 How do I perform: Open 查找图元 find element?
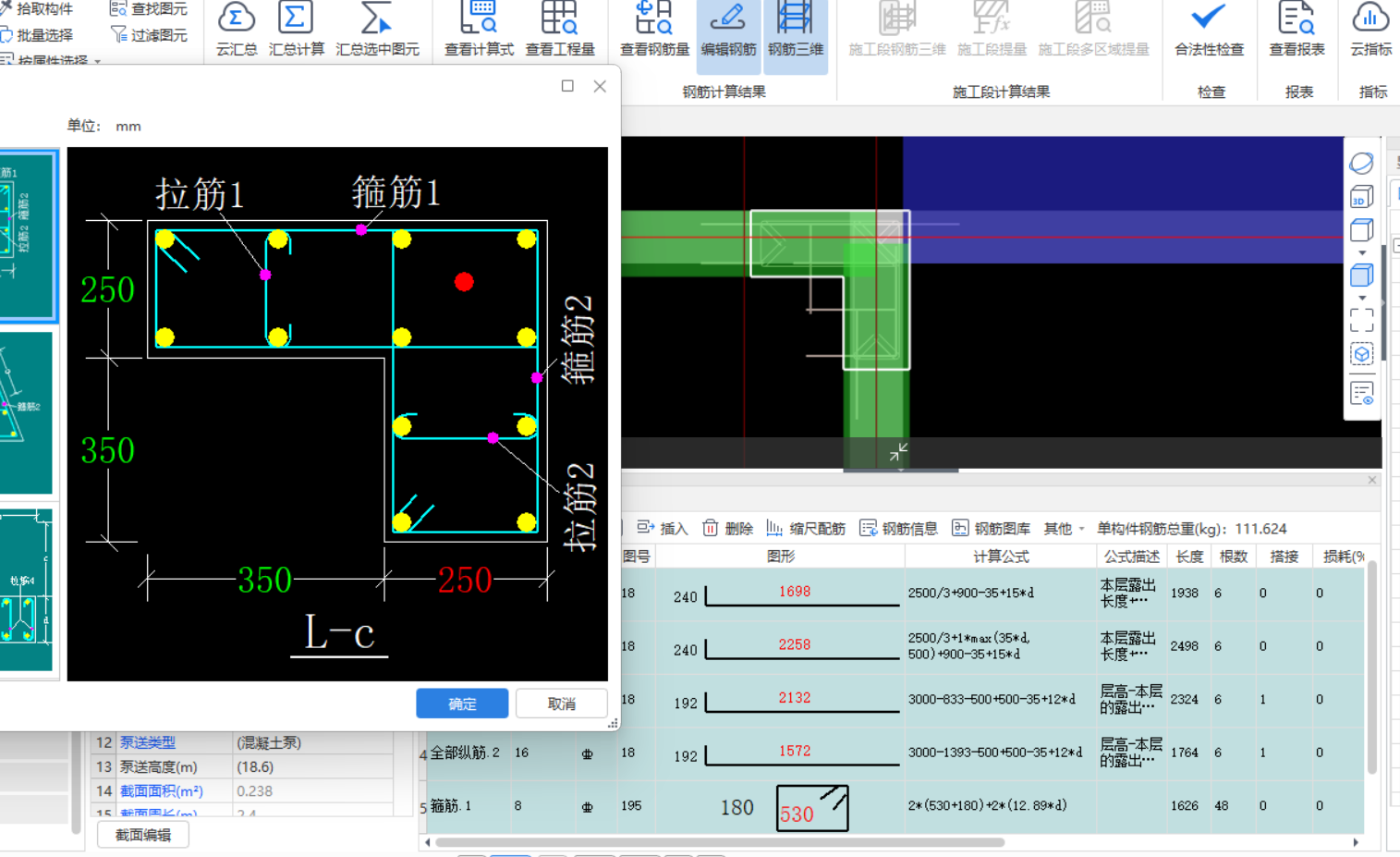[x=149, y=8]
